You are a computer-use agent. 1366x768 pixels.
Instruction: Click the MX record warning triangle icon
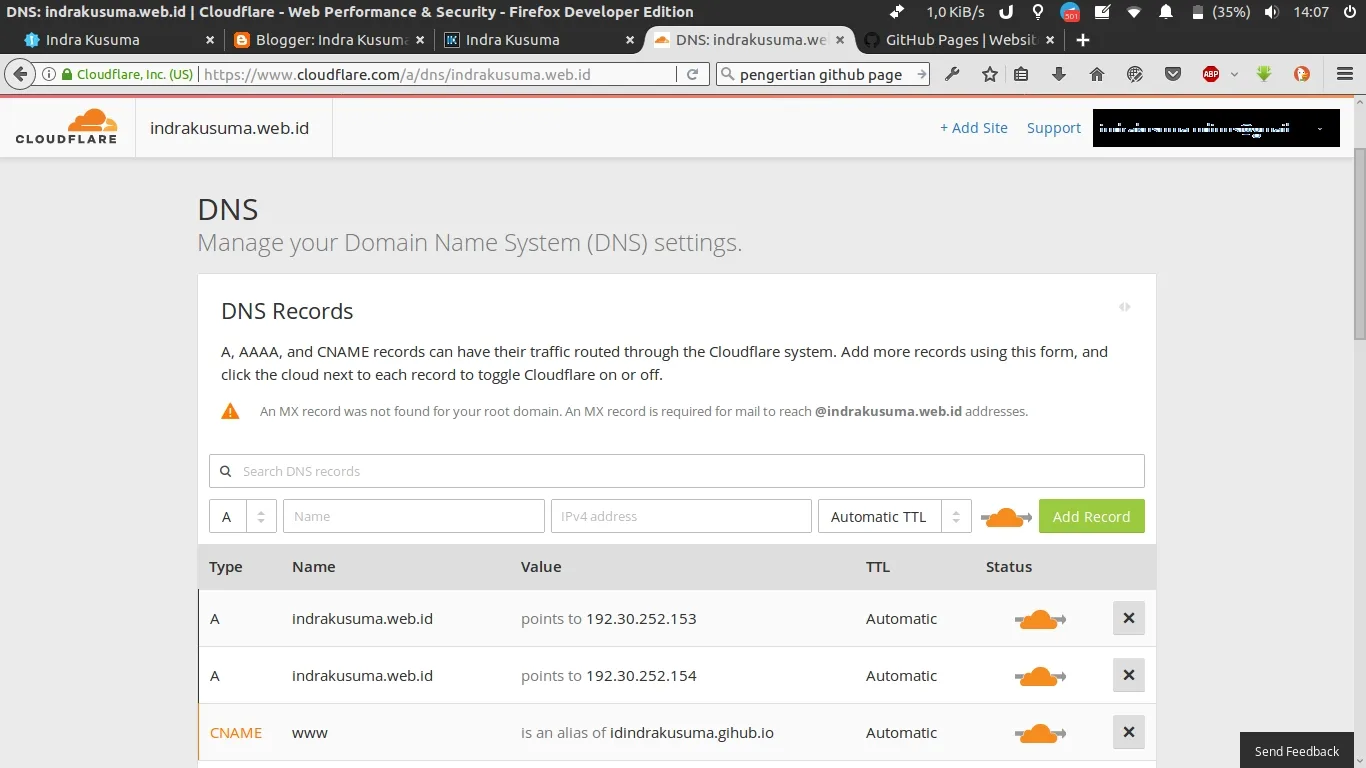tap(230, 411)
